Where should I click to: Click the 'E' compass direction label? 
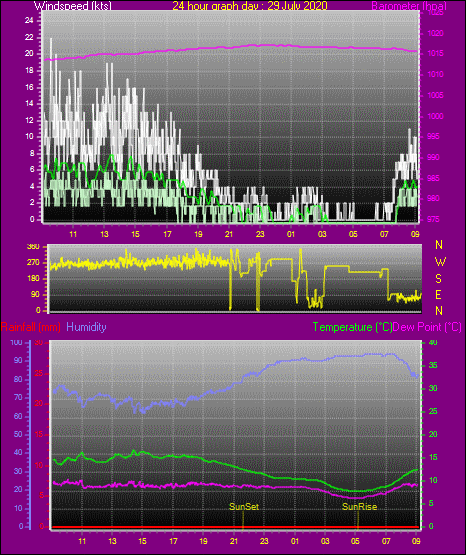[x=438, y=294]
